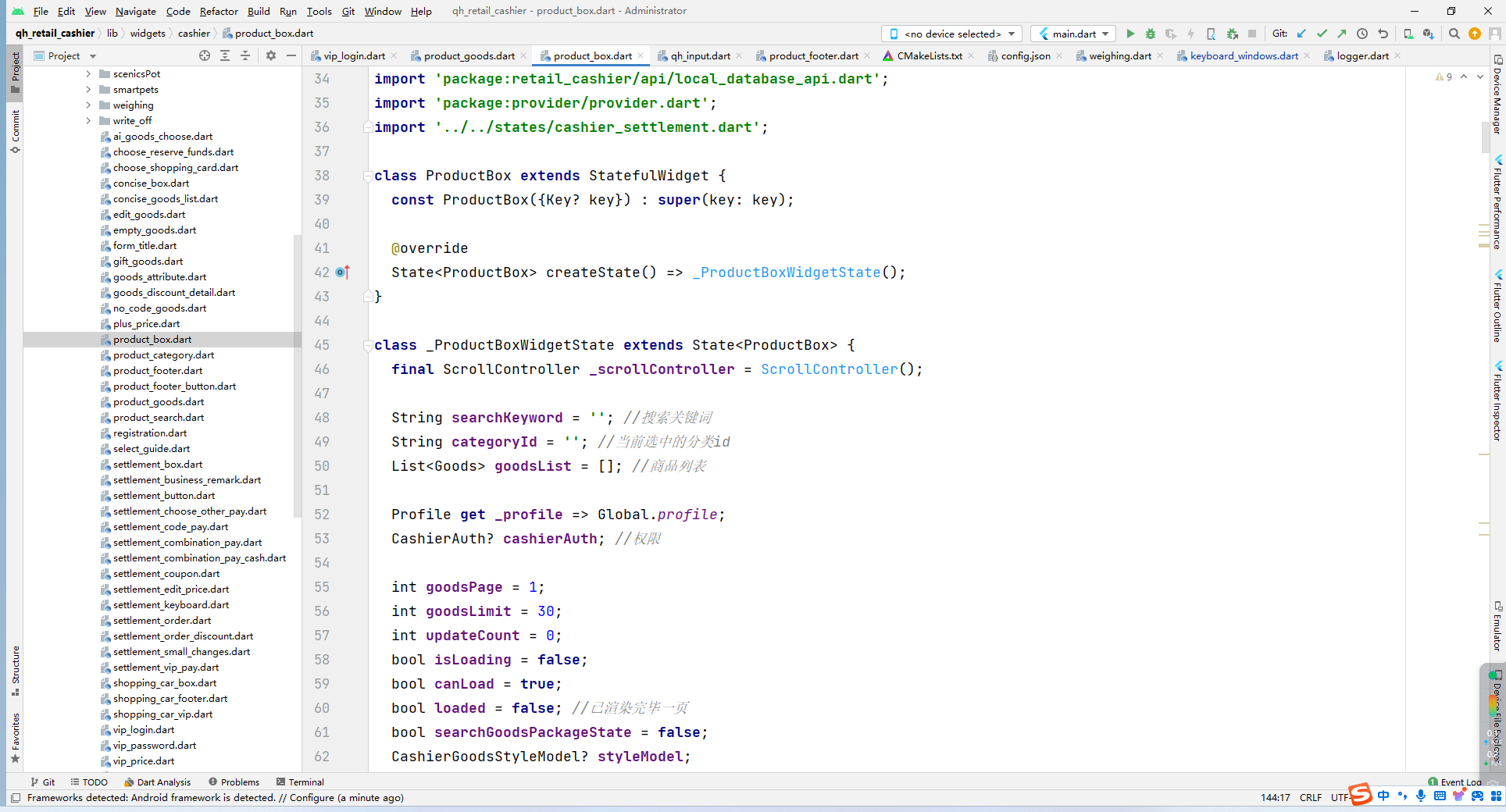Fold the ProductBox class at line 38
Screen dimensions: 1506x812
367,176
